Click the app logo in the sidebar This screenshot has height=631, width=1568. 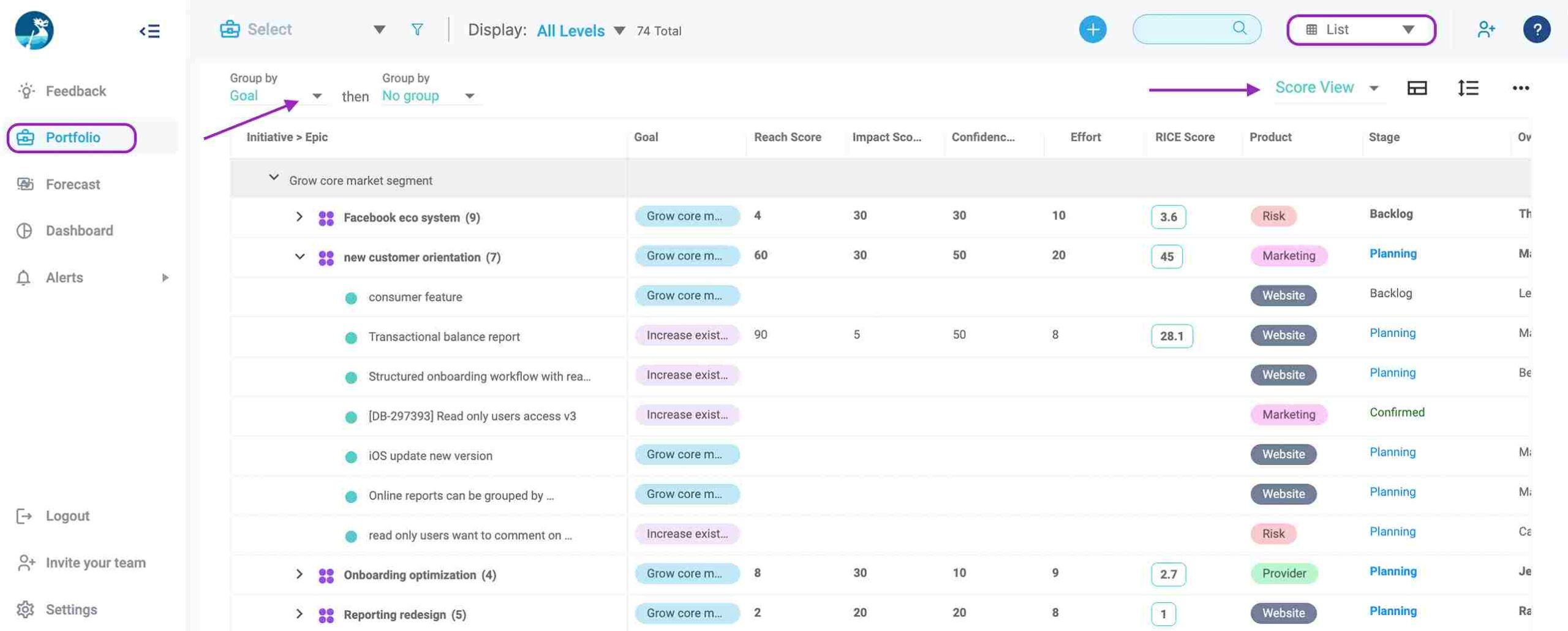[34, 30]
